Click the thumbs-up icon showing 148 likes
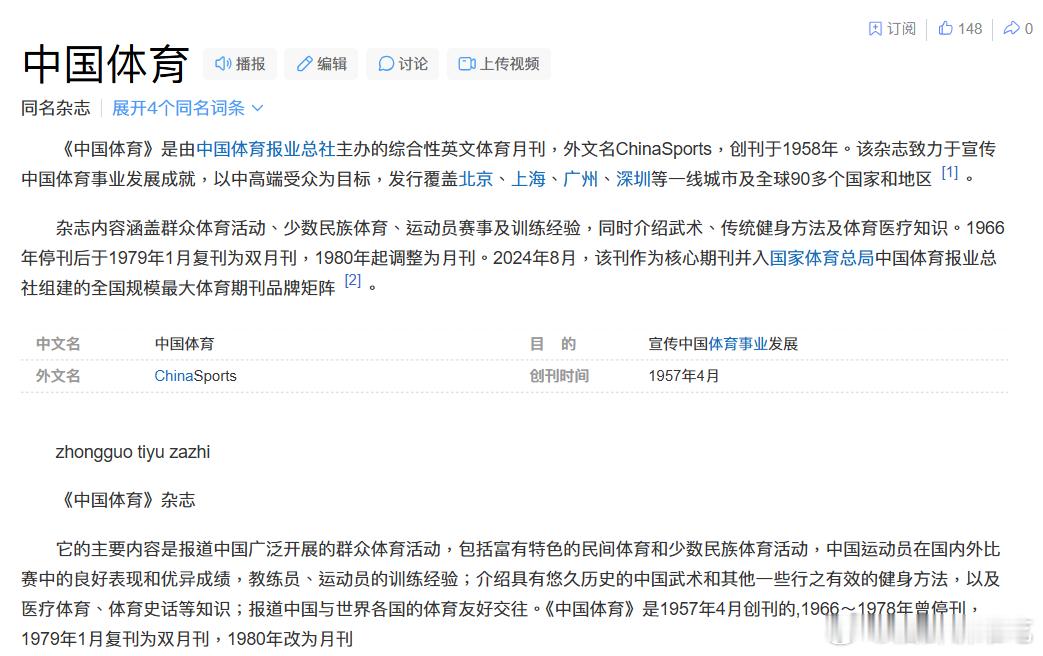This screenshot has height=656, width=1043. coord(947,28)
